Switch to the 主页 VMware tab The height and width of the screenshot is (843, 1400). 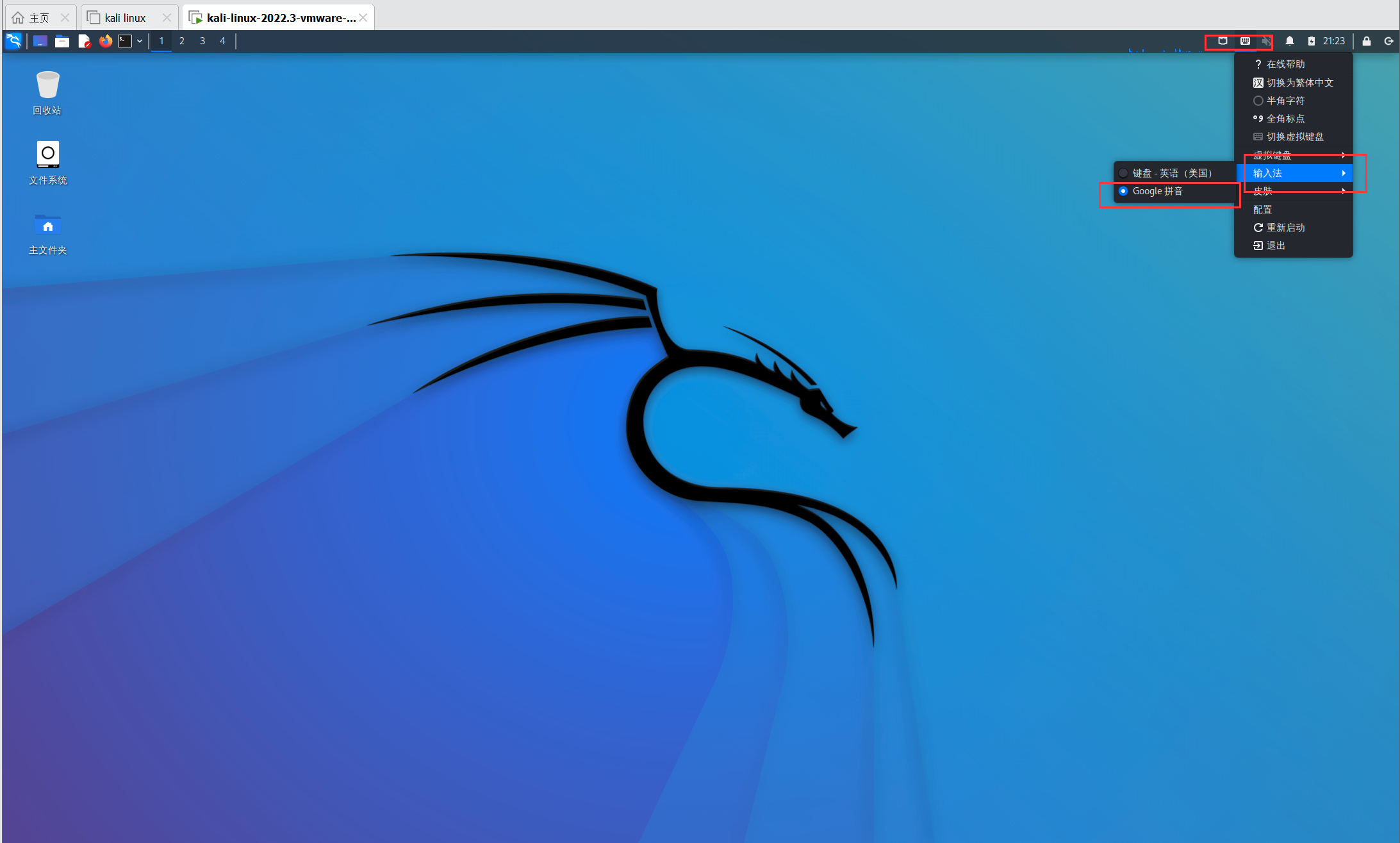coord(40,18)
